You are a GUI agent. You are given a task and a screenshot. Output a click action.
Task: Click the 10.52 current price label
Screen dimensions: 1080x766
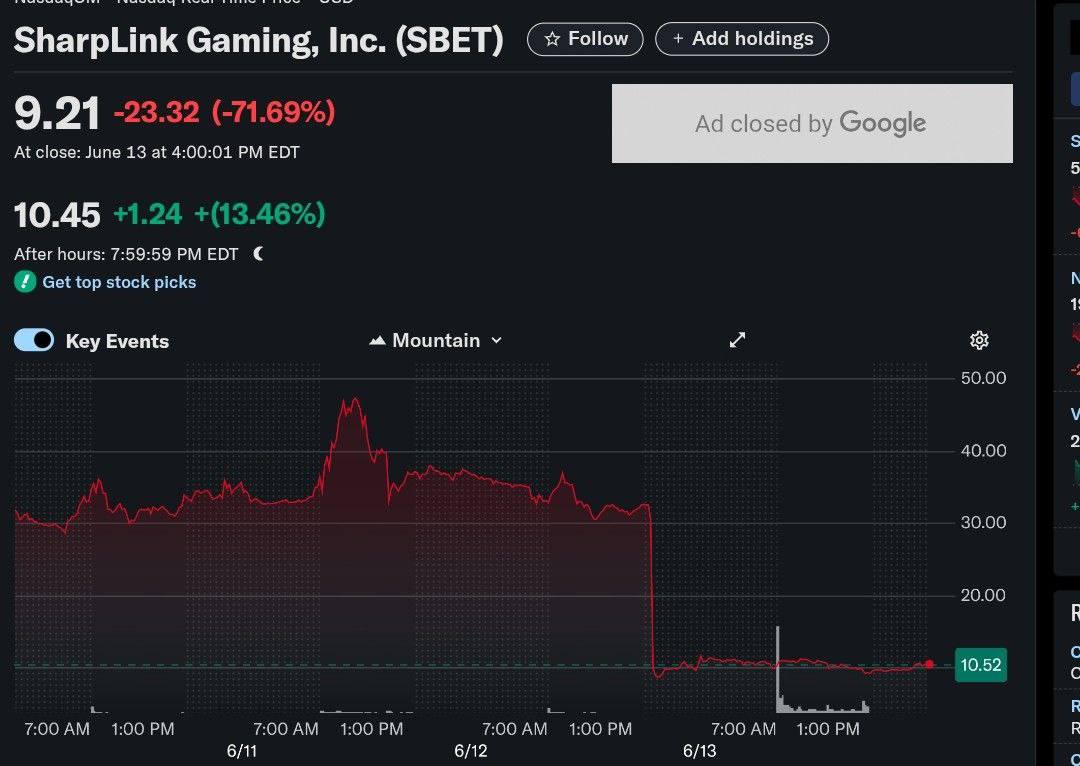click(980, 665)
